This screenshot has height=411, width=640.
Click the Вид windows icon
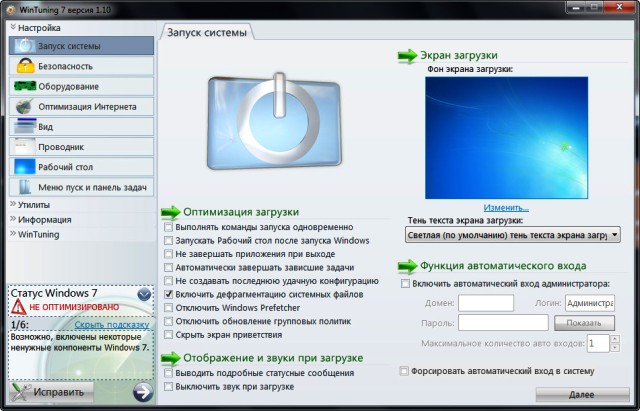(25, 127)
